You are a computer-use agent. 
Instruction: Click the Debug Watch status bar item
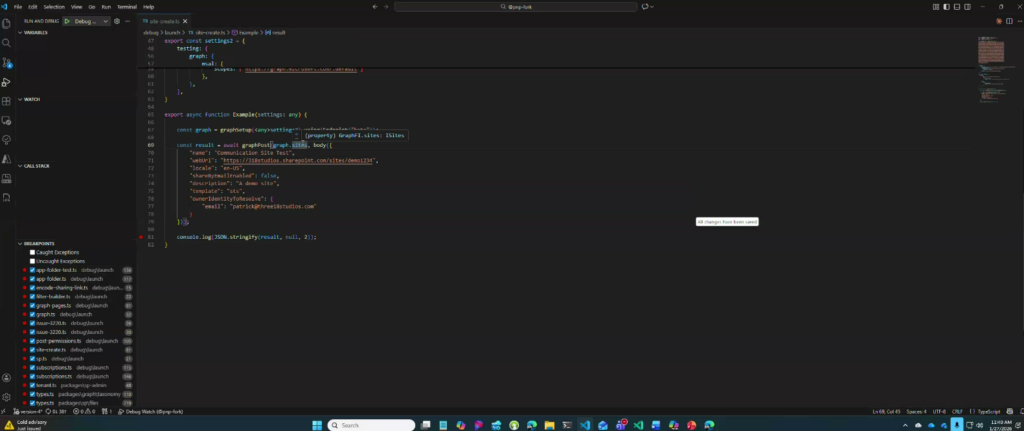tap(150, 411)
